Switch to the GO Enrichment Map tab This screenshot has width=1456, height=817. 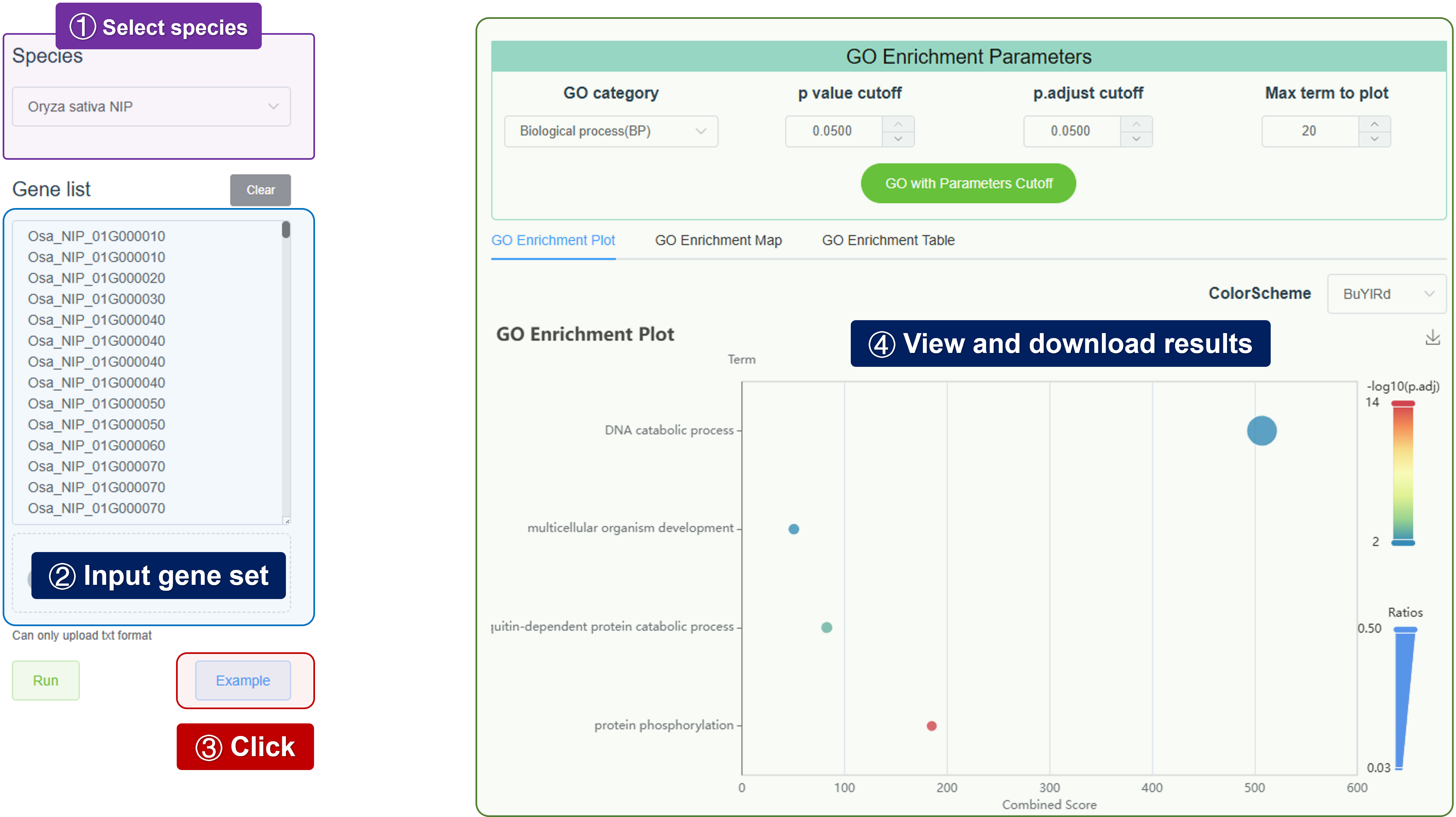coord(718,240)
